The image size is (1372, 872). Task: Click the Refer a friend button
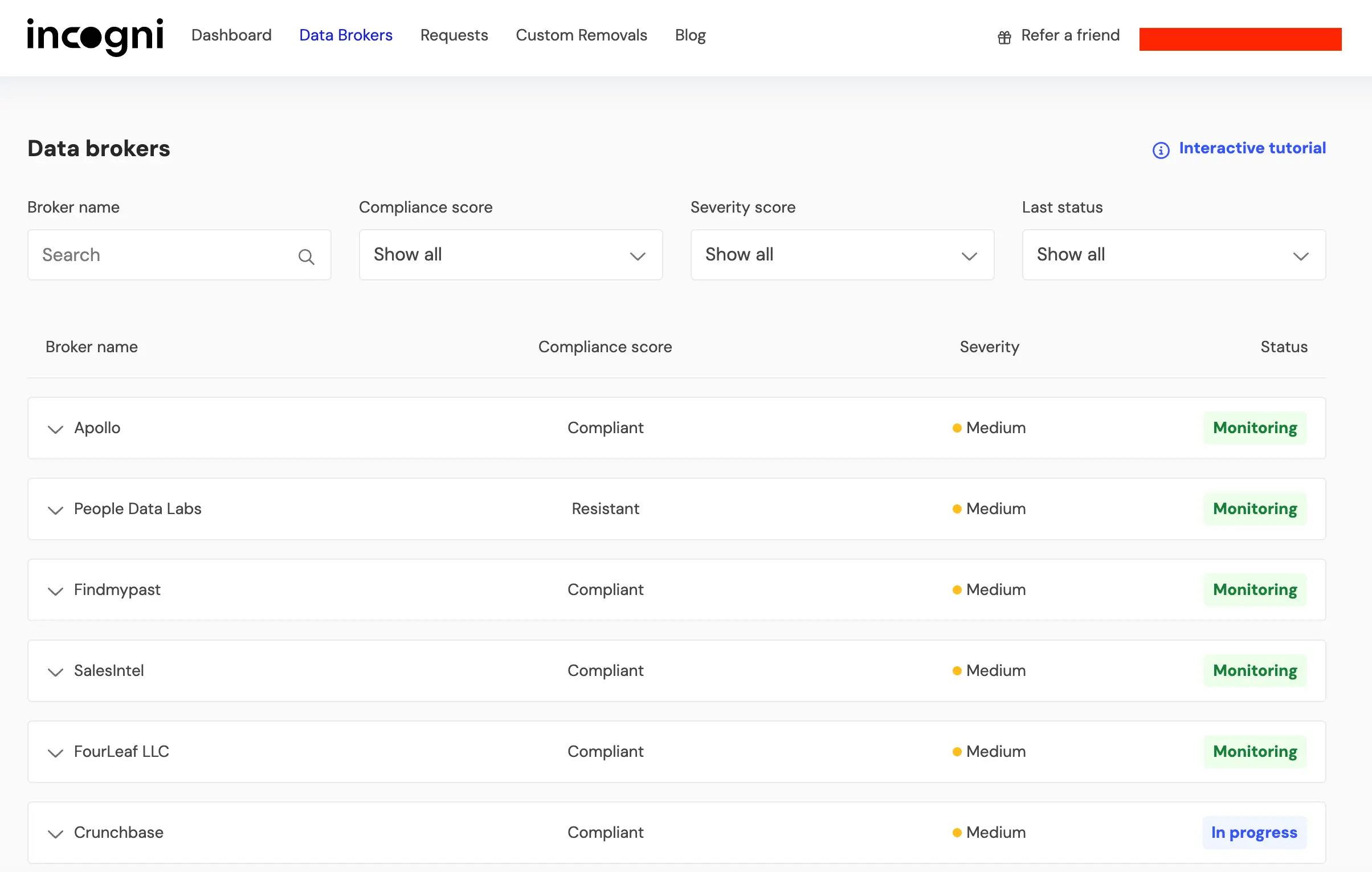click(1070, 35)
